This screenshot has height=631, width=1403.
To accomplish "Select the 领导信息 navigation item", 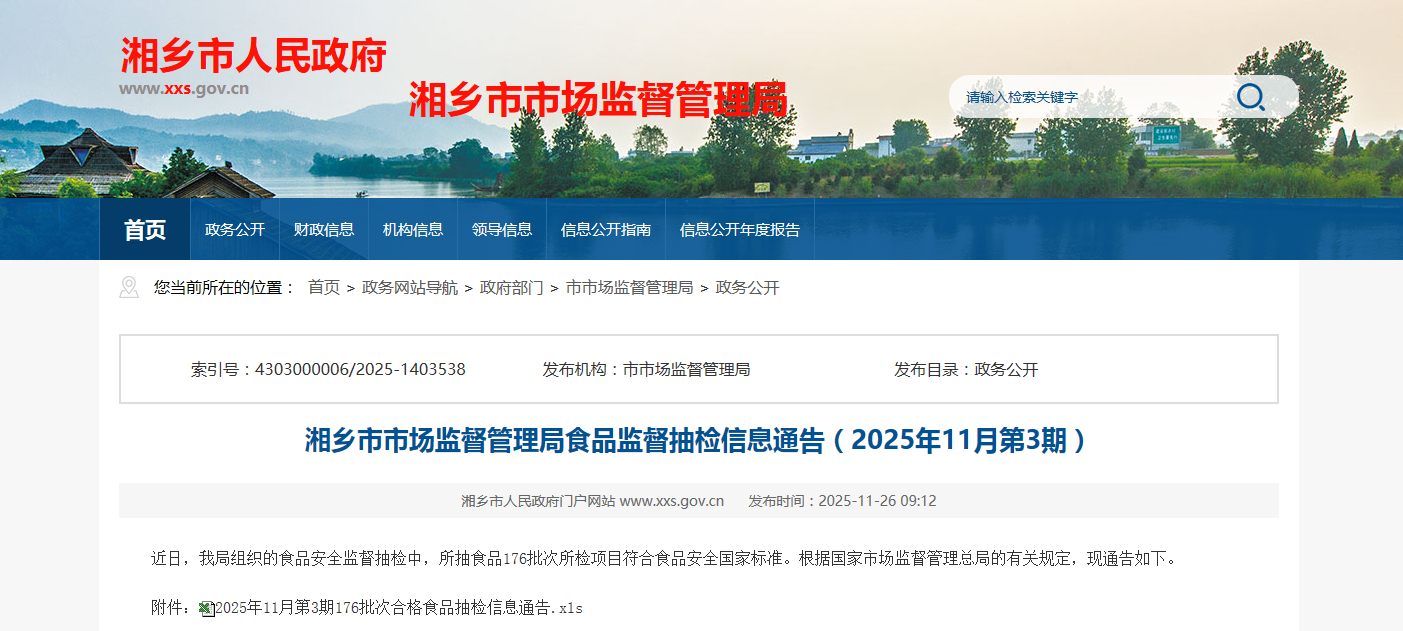I will pos(502,230).
